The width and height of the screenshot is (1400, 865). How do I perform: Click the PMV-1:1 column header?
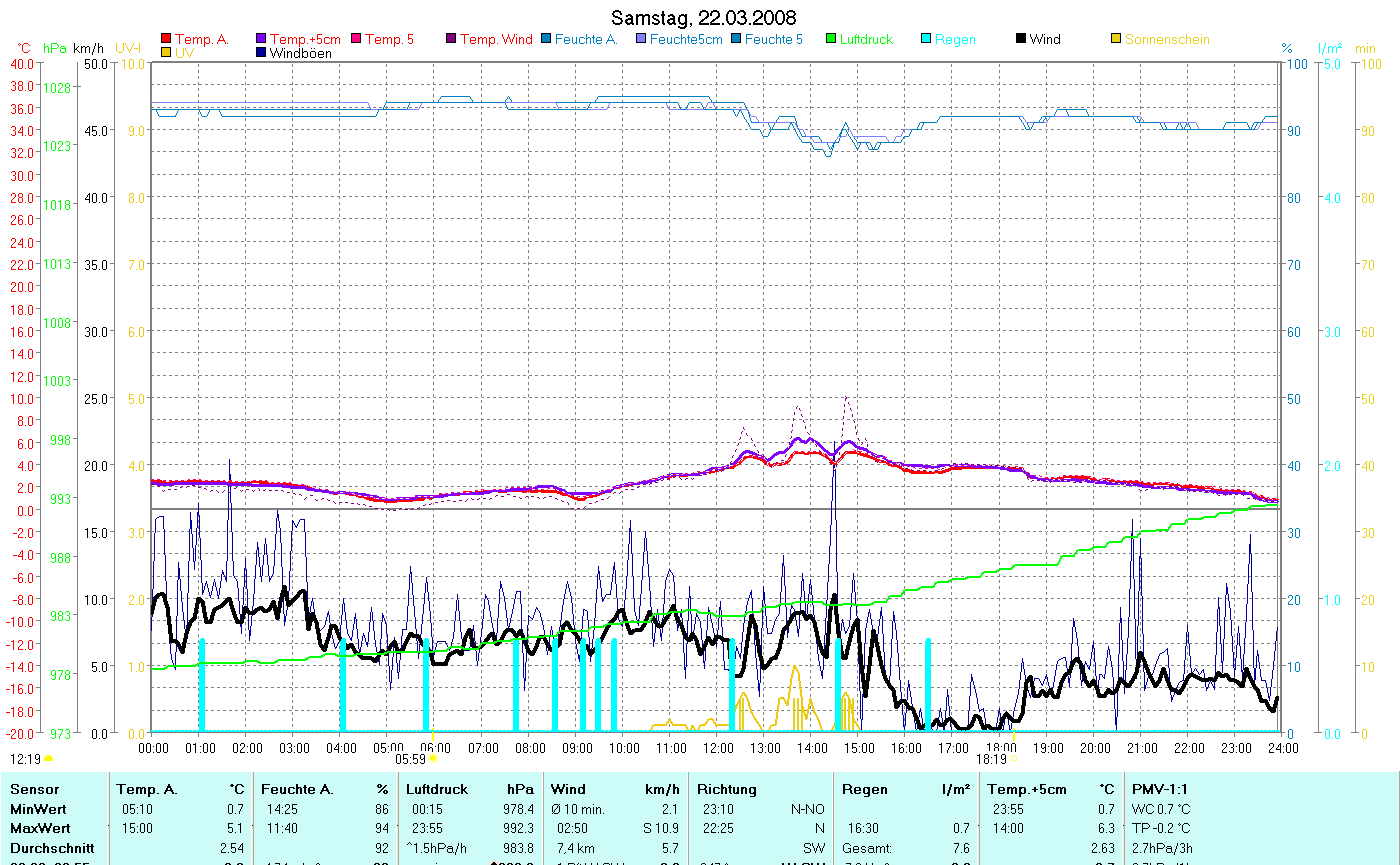pos(1159,789)
